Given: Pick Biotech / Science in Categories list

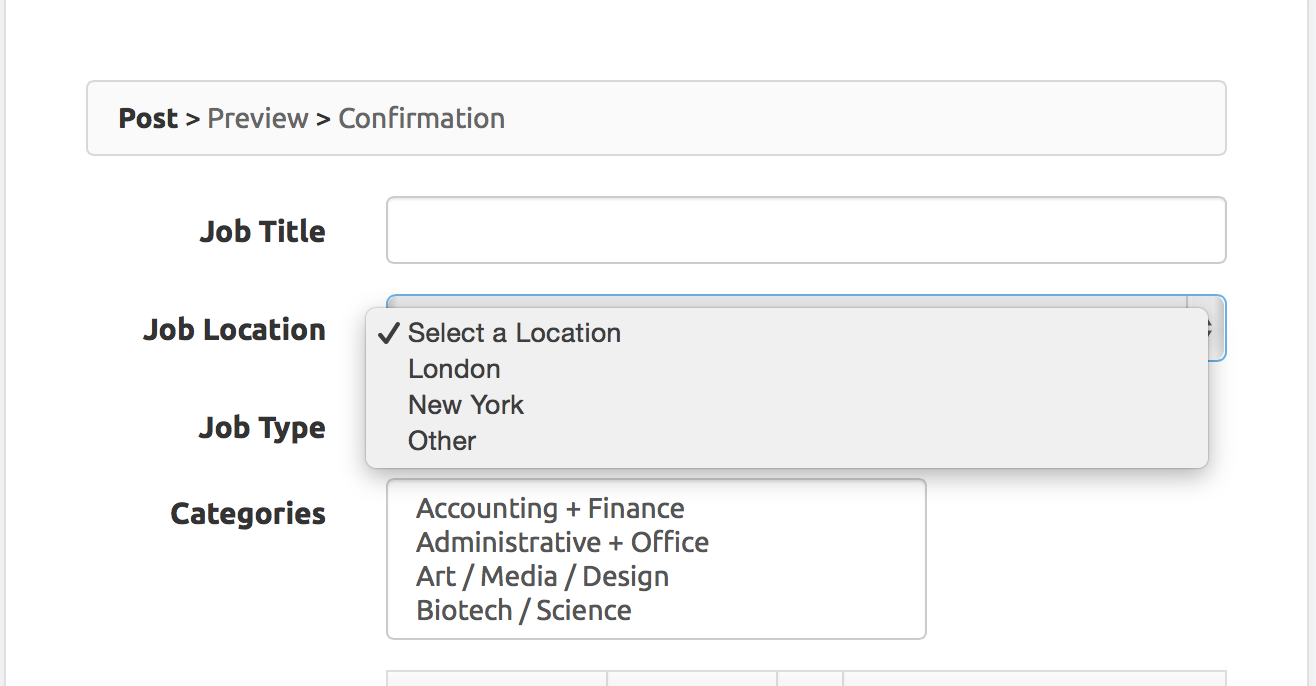Looking at the screenshot, I should tap(523, 611).
